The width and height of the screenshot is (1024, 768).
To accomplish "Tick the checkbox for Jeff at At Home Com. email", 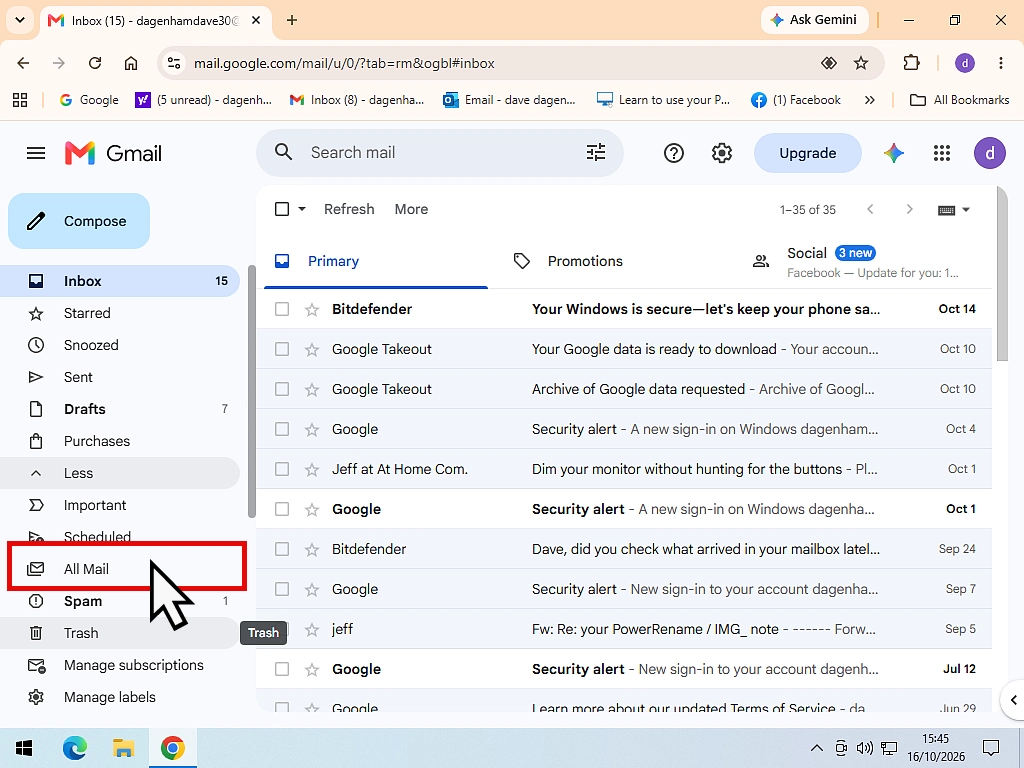I will click(281, 470).
